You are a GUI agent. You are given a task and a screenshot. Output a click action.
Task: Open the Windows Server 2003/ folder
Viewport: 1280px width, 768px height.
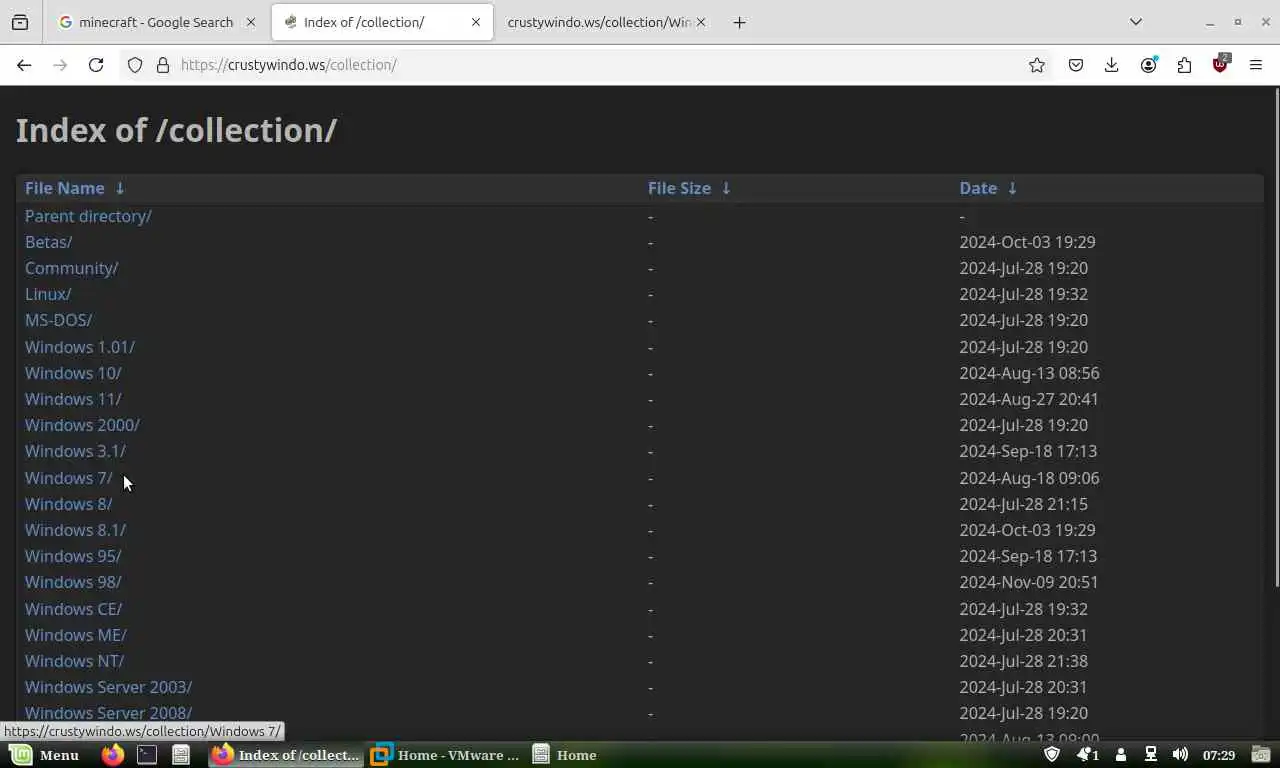click(x=108, y=687)
